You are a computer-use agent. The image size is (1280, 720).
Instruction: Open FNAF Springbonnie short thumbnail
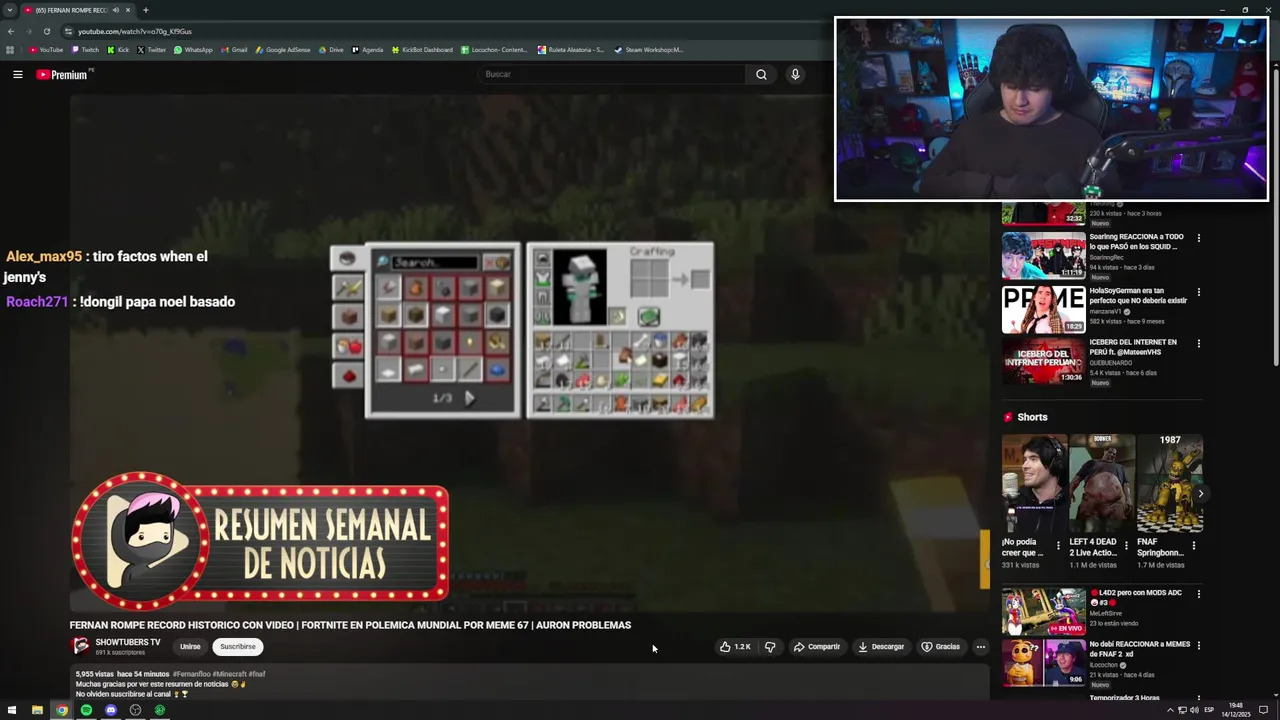1170,483
